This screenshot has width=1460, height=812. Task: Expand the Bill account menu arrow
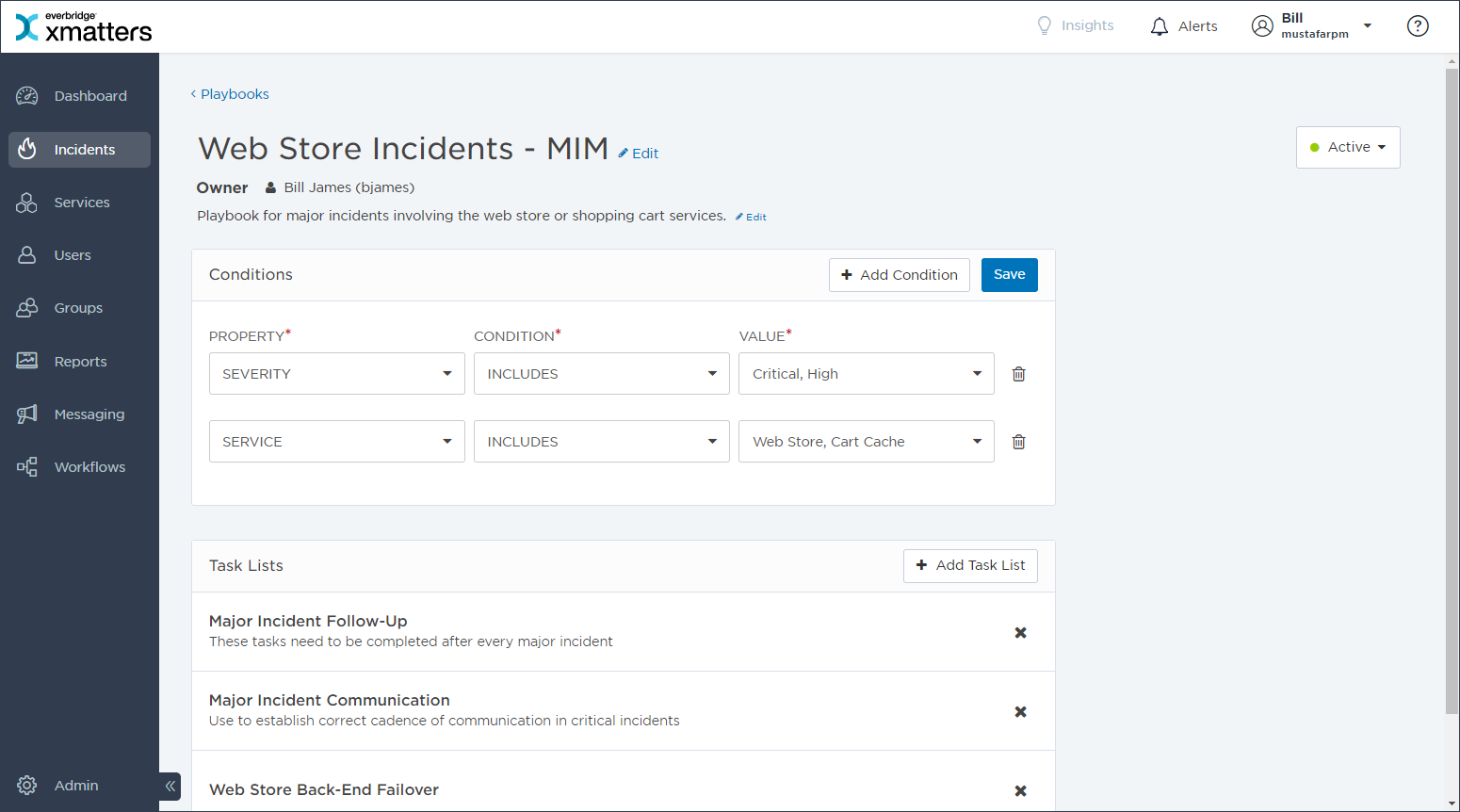coord(1368,26)
